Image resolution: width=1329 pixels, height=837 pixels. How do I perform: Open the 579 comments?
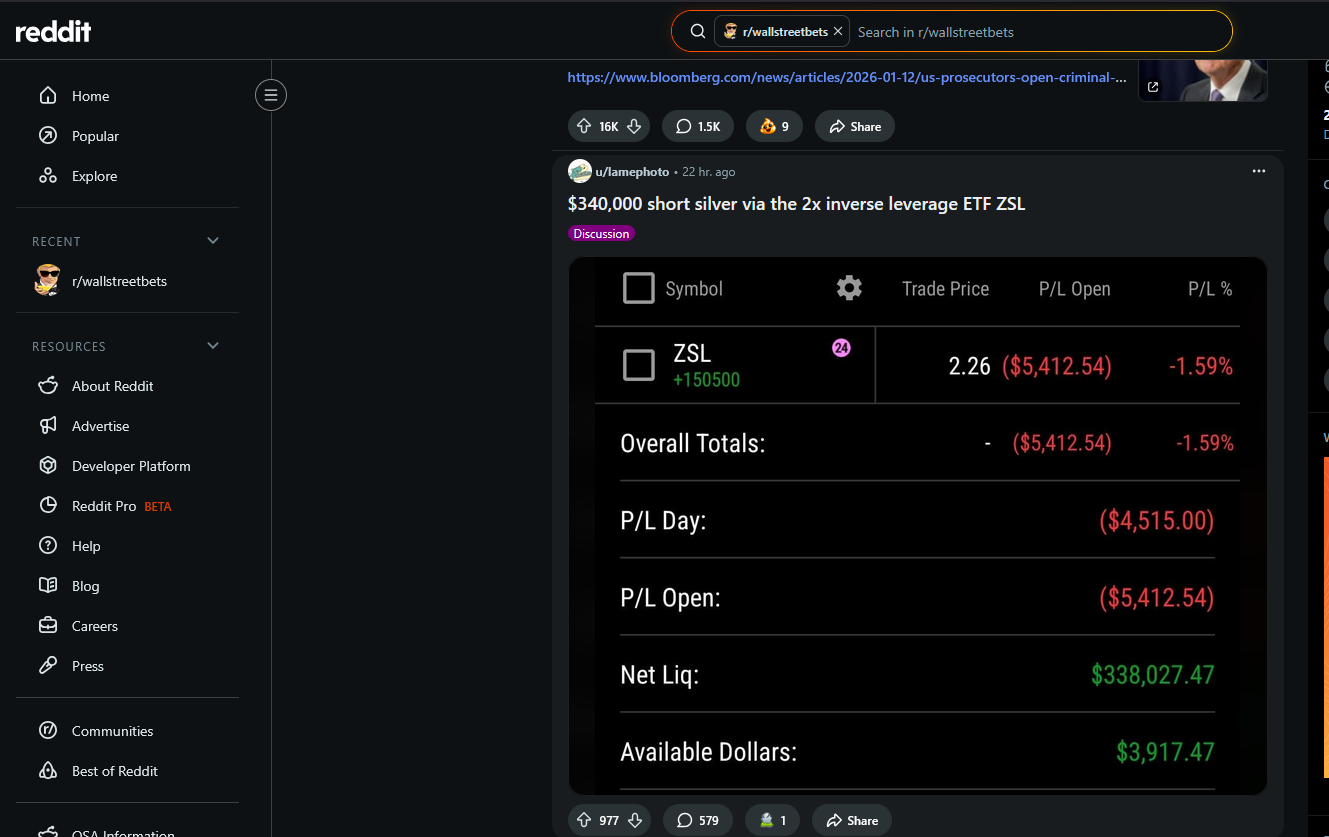click(697, 821)
